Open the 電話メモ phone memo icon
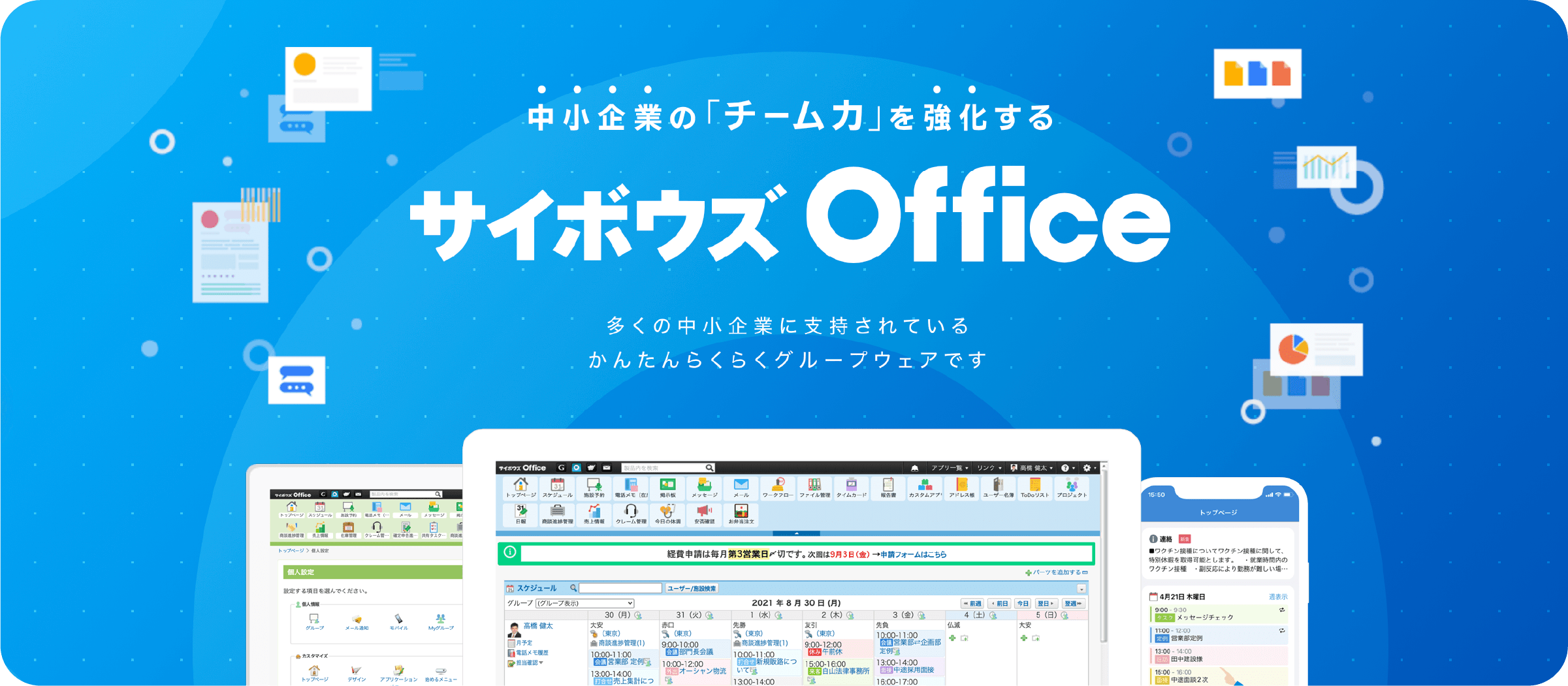Screen dimensions: 1568x686 [x=631, y=488]
